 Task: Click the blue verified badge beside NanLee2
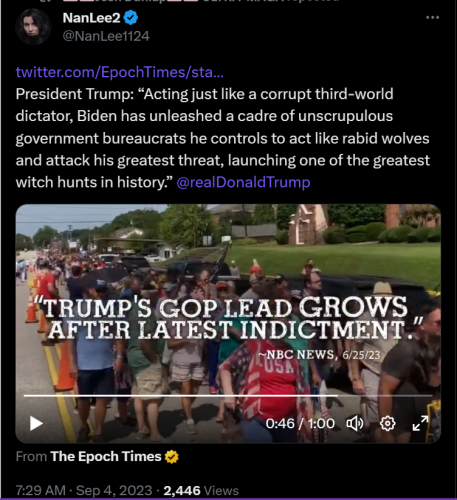131,18
